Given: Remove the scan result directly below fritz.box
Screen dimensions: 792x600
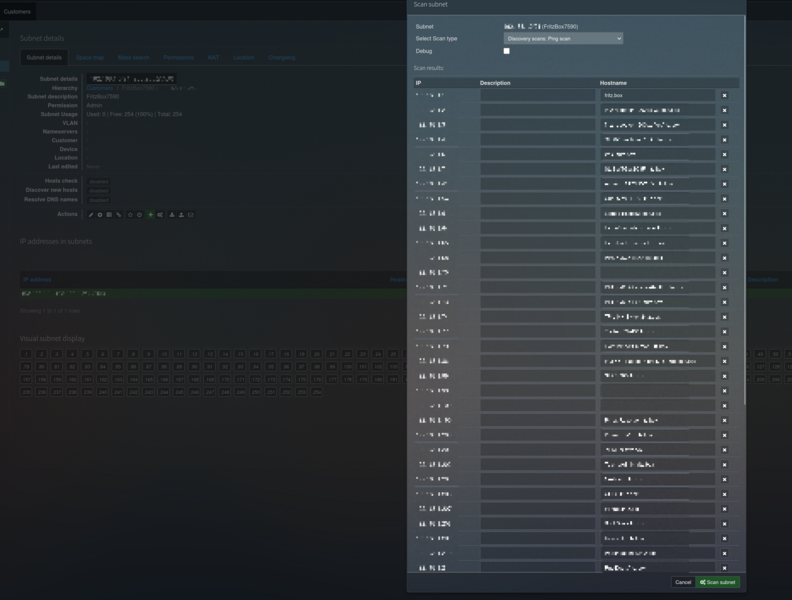Looking at the screenshot, I should tap(725, 110).
